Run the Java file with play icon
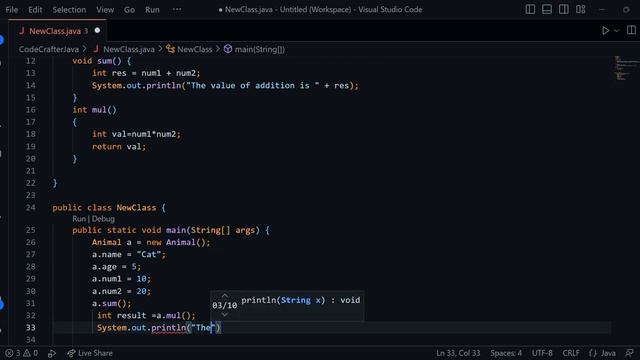This screenshot has height=360, width=640. coord(606,31)
